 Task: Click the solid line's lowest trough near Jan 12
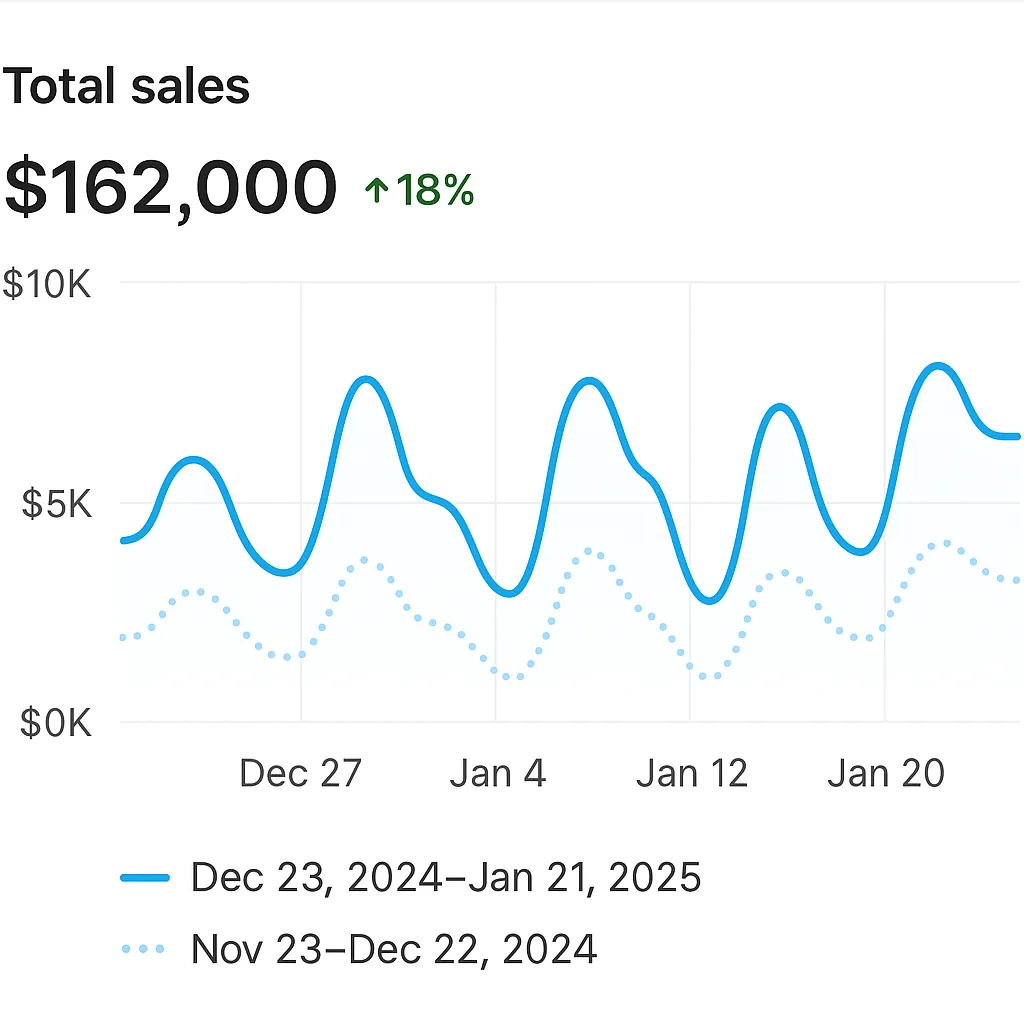pyautogui.click(x=710, y=600)
